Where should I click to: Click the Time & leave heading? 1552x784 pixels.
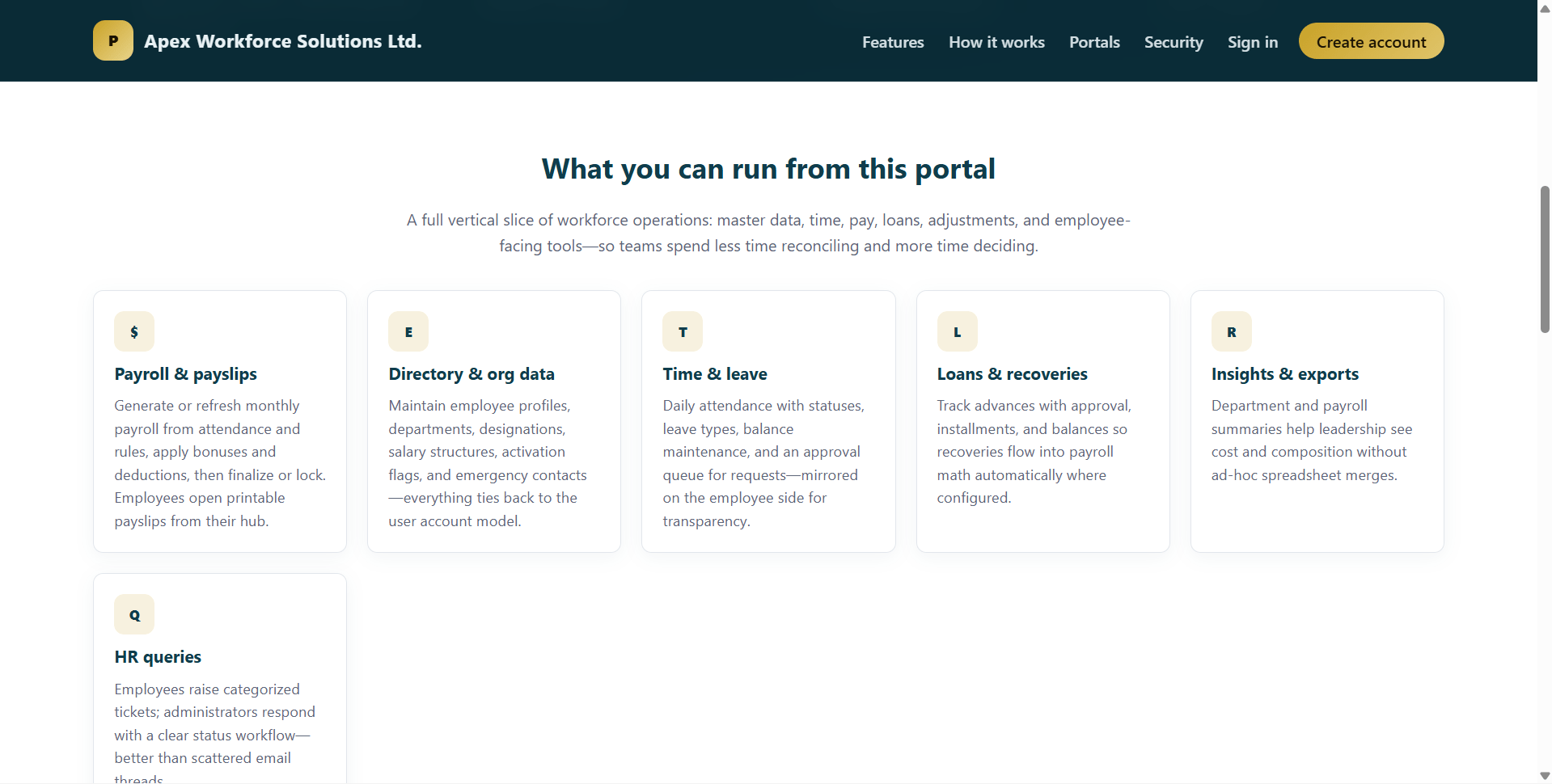click(715, 374)
